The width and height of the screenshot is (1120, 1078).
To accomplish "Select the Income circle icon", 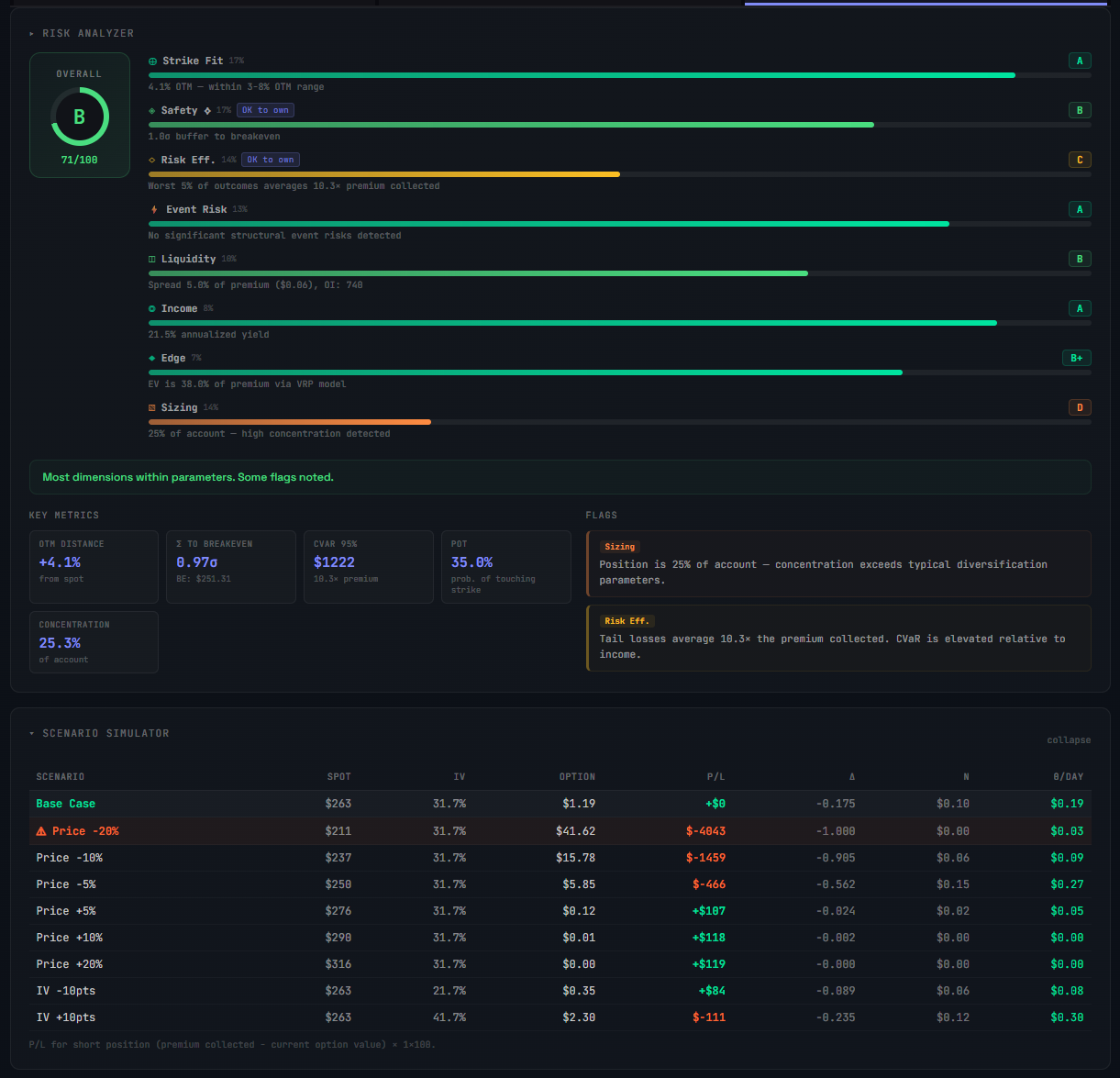I will click(152, 308).
